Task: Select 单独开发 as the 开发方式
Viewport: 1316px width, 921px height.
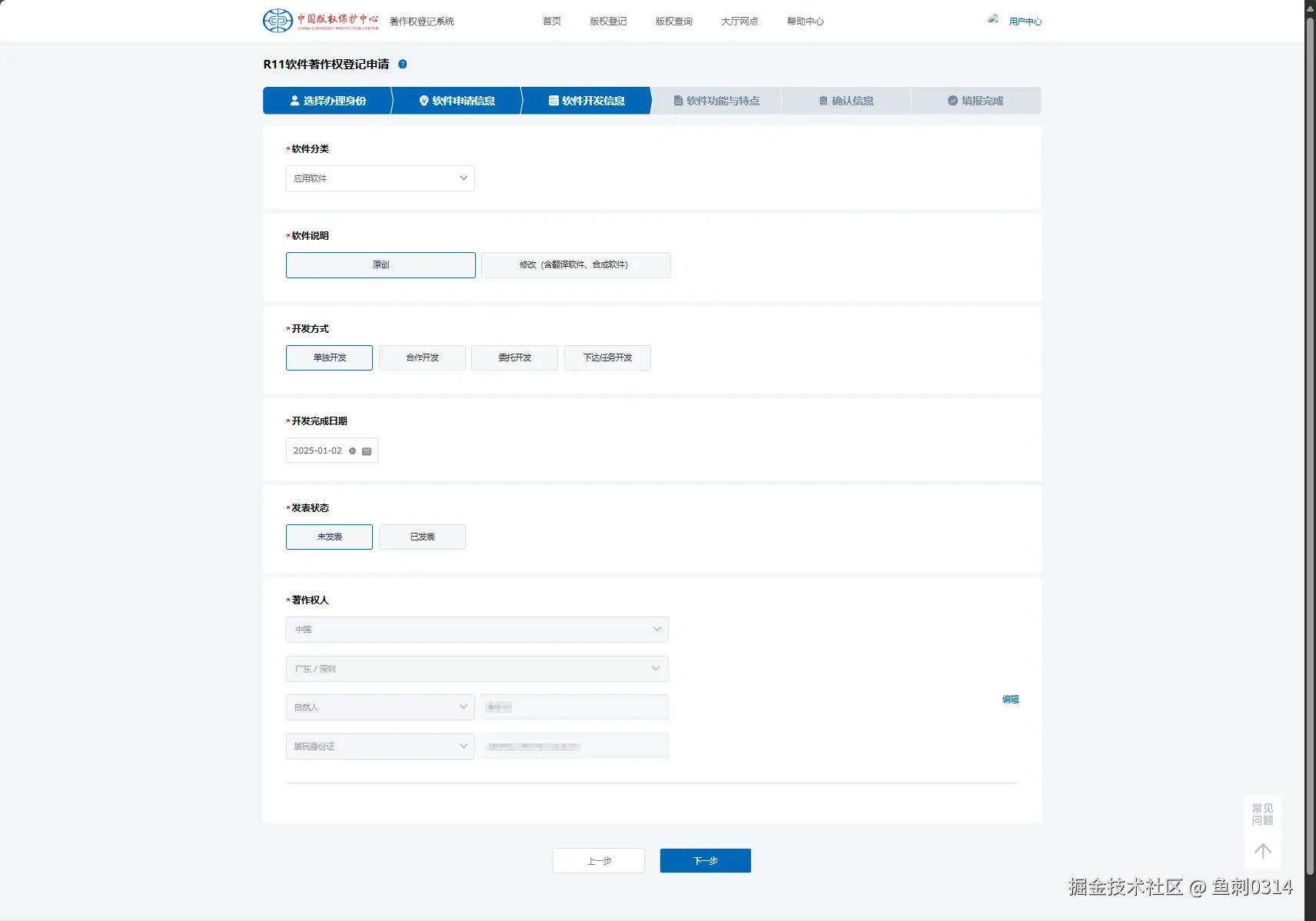Action: (329, 358)
